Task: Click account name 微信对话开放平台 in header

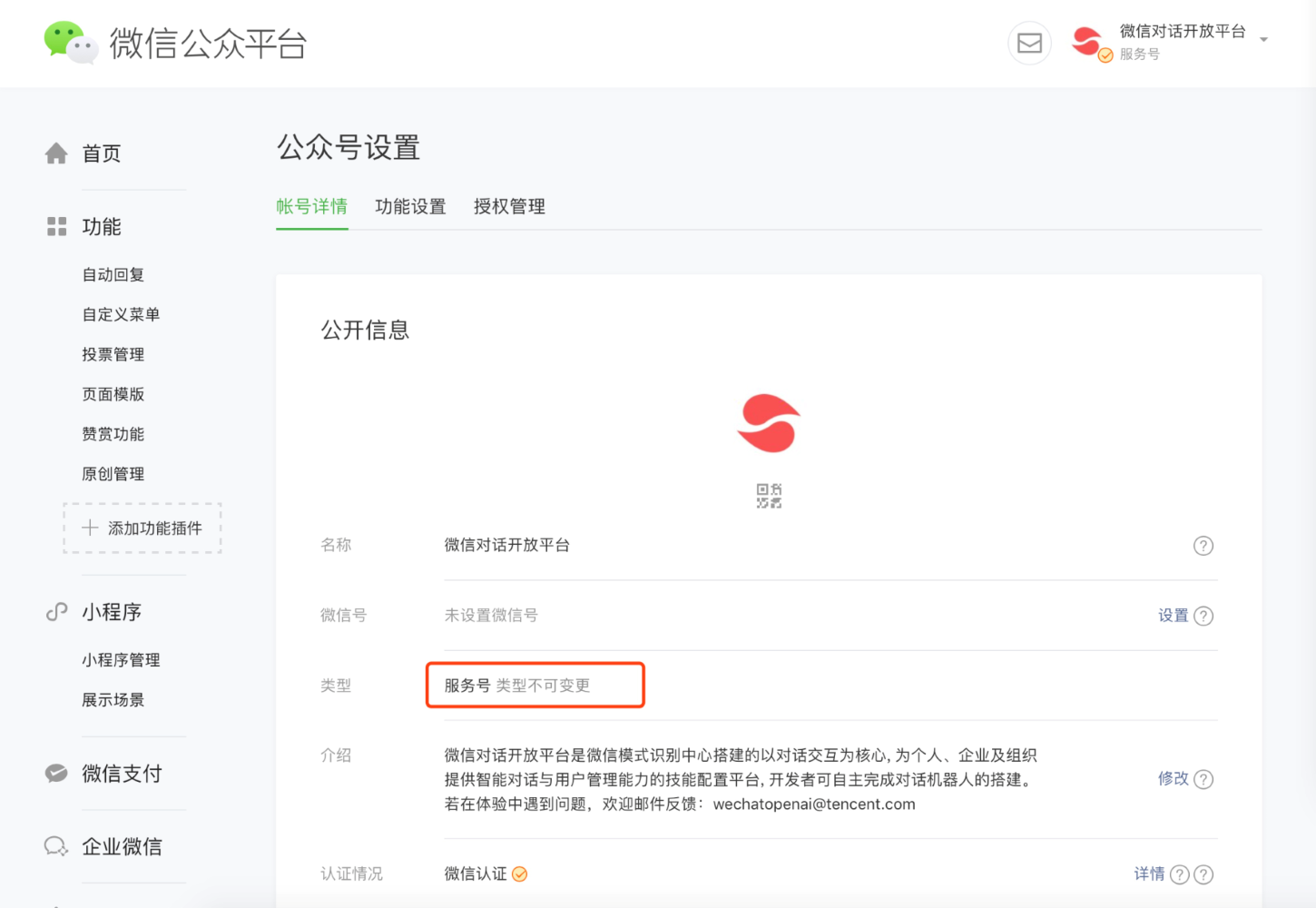Action: (1183, 32)
